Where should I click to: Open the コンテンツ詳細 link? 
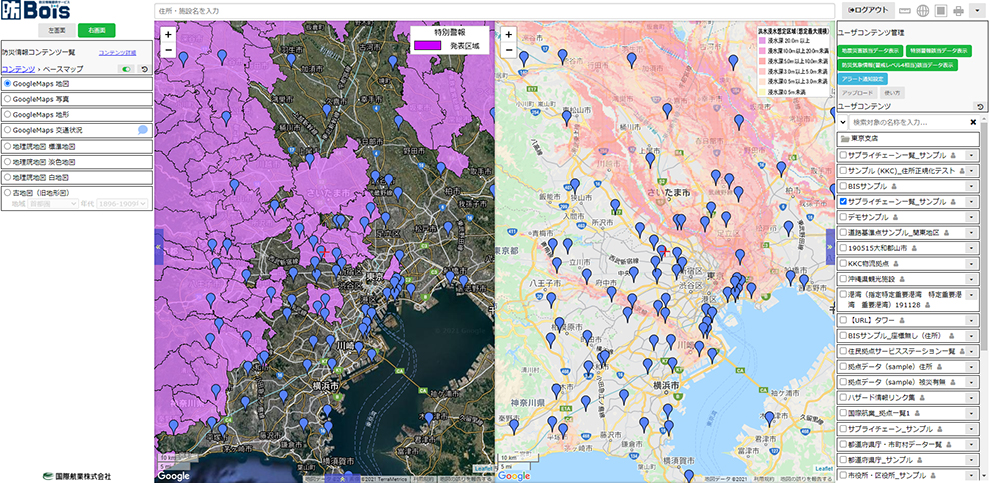(x=117, y=54)
